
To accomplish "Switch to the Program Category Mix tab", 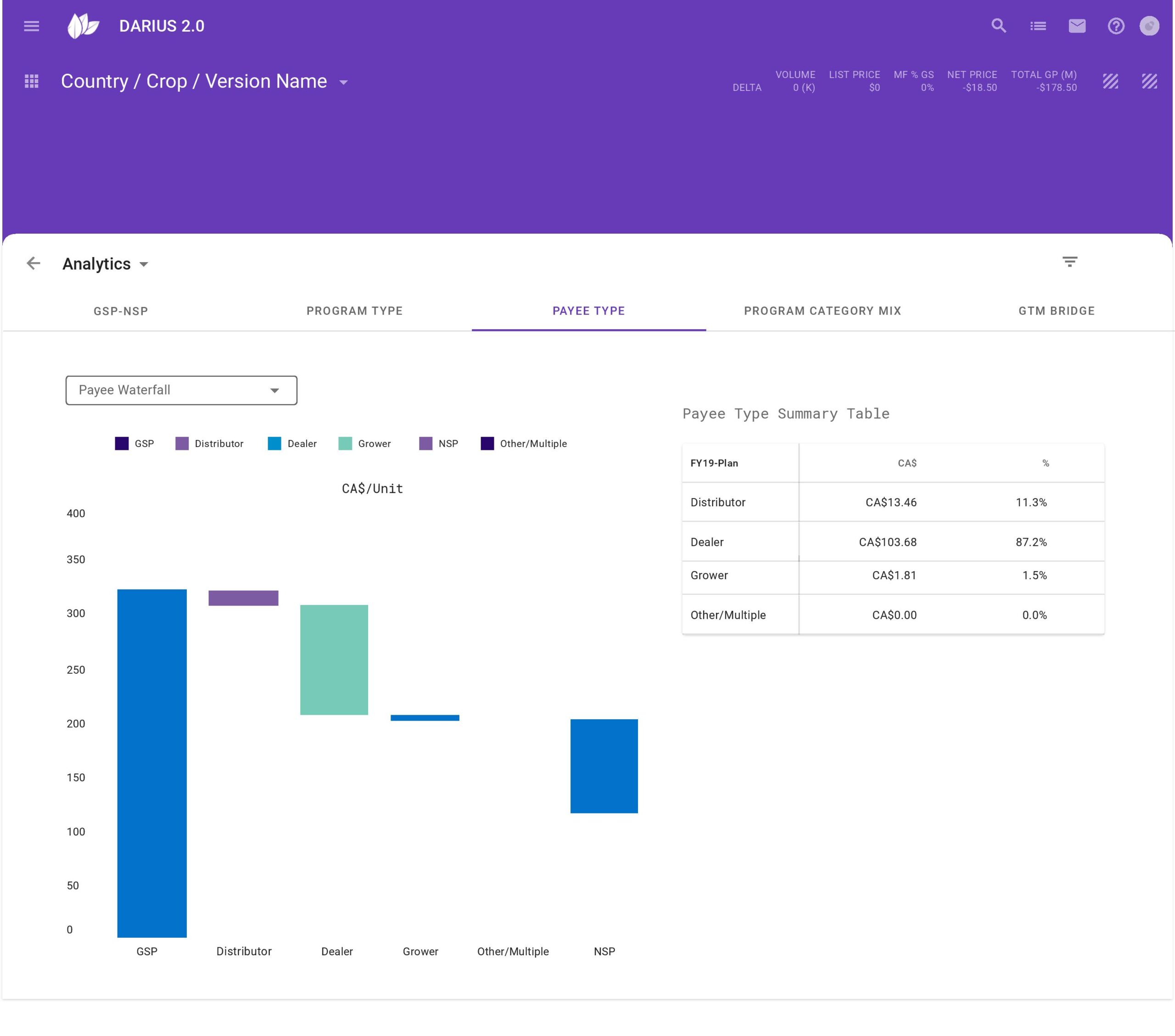I will tap(822, 311).
